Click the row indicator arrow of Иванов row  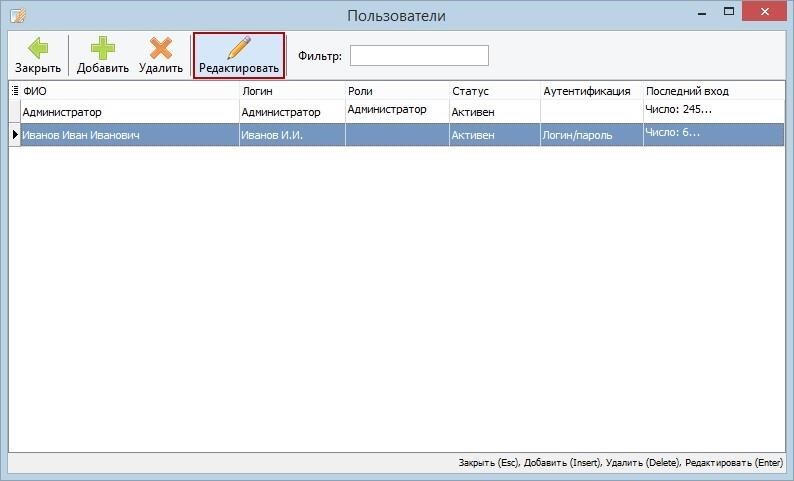(x=15, y=135)
